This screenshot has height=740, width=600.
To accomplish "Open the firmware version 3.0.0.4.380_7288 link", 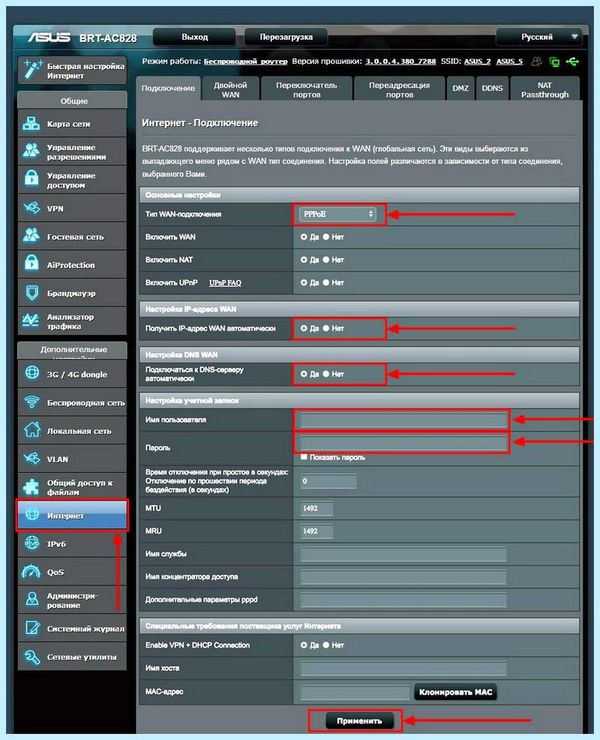I will pyautogui.click(x=400, y=61).
